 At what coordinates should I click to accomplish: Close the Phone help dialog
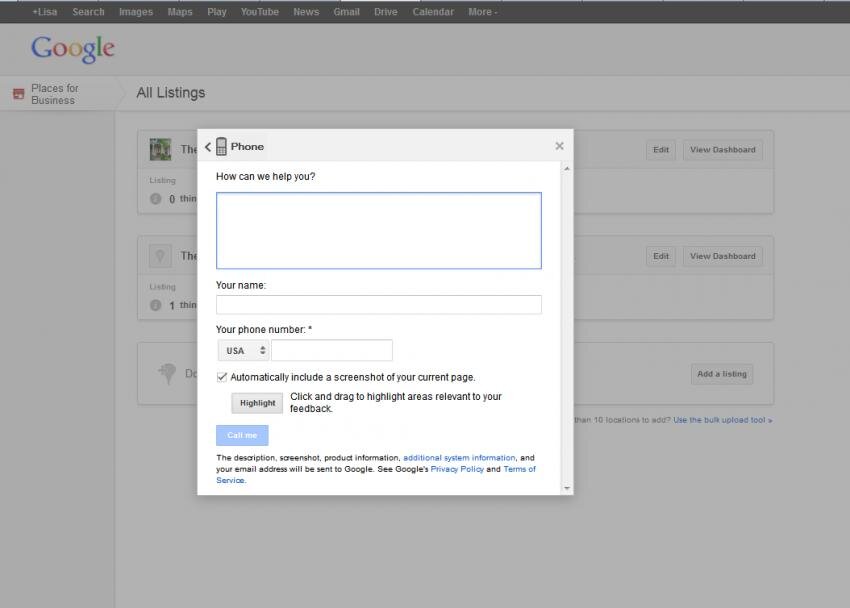point(559,146)
